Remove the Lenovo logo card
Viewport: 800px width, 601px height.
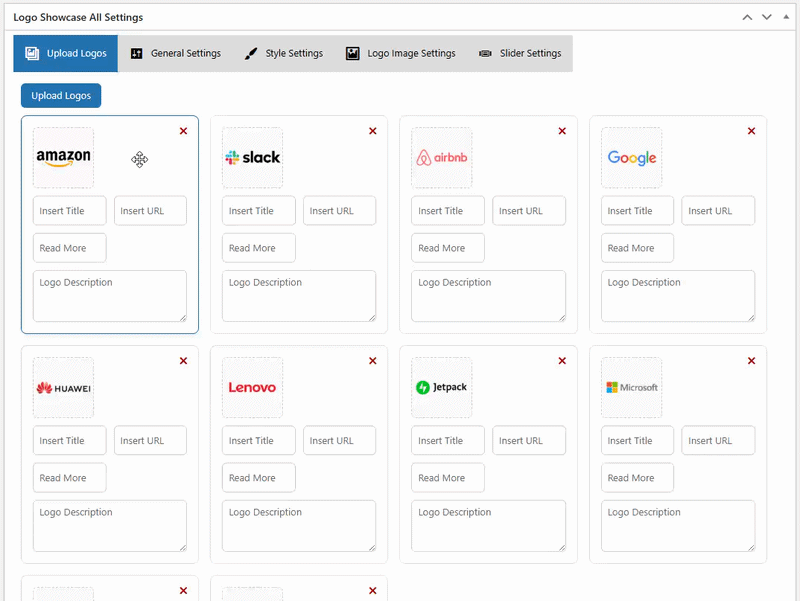373,361
